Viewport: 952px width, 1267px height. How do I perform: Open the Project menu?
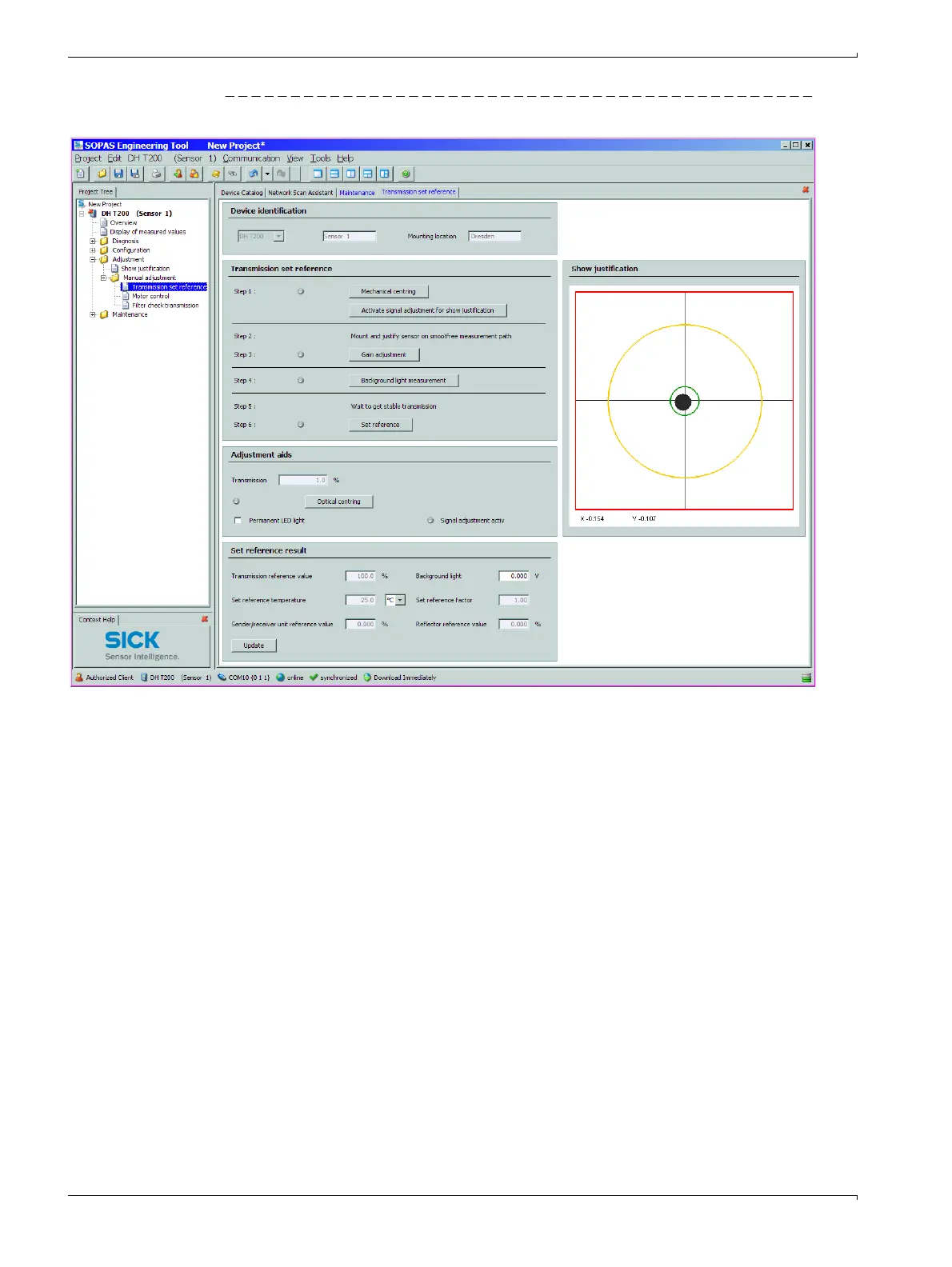[88, 158]
